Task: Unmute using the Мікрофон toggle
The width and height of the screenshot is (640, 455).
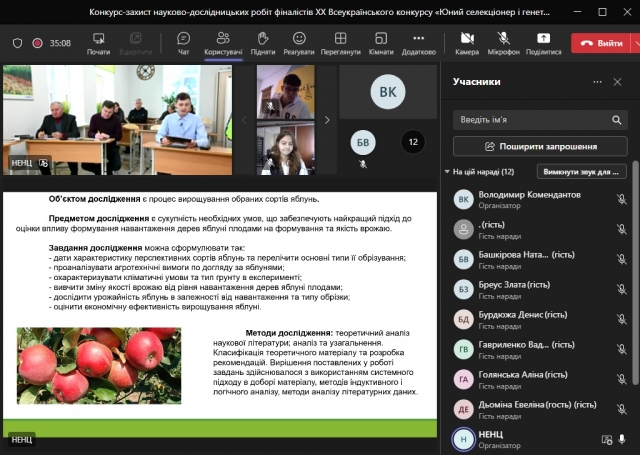Action: click(x=504, y=42)
